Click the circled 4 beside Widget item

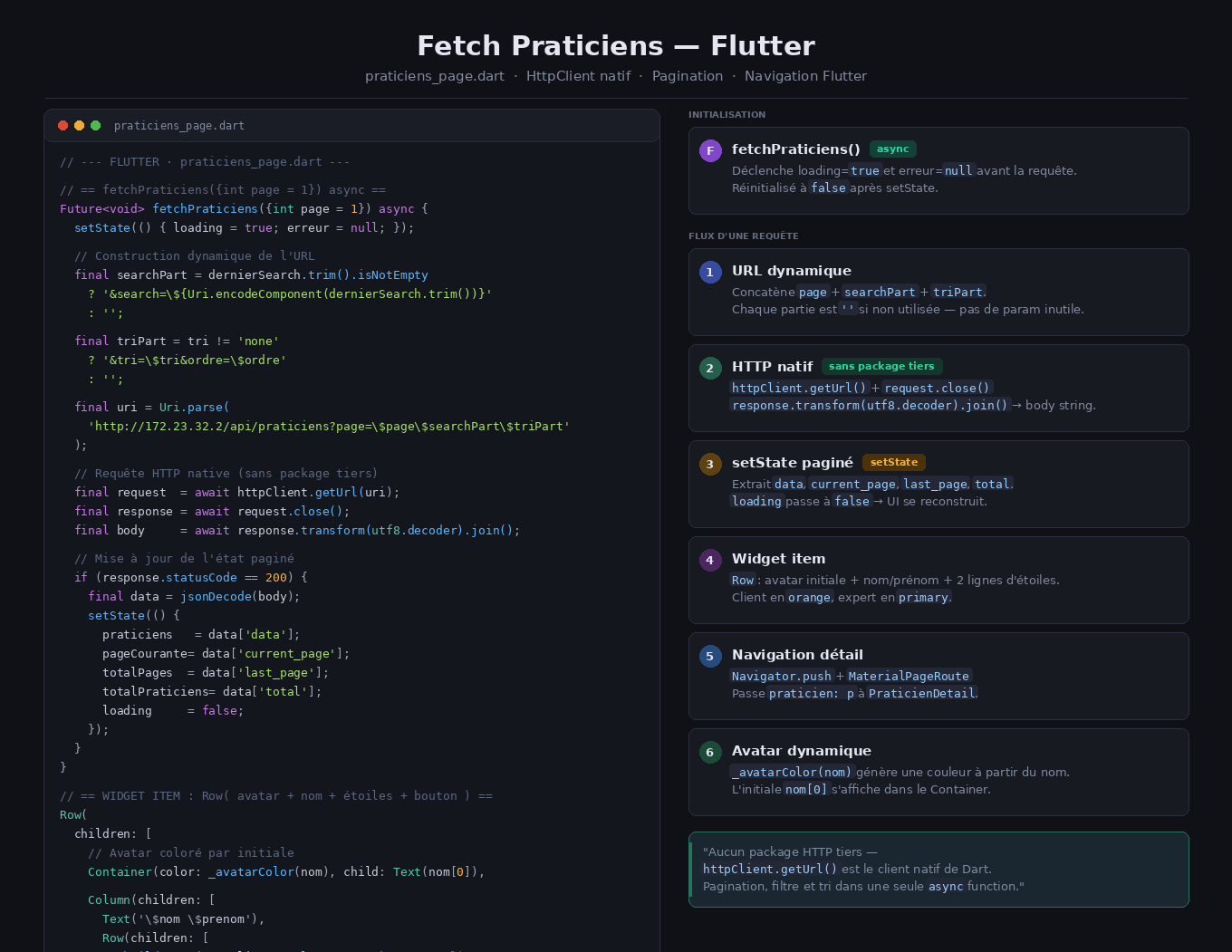(709, 560)
